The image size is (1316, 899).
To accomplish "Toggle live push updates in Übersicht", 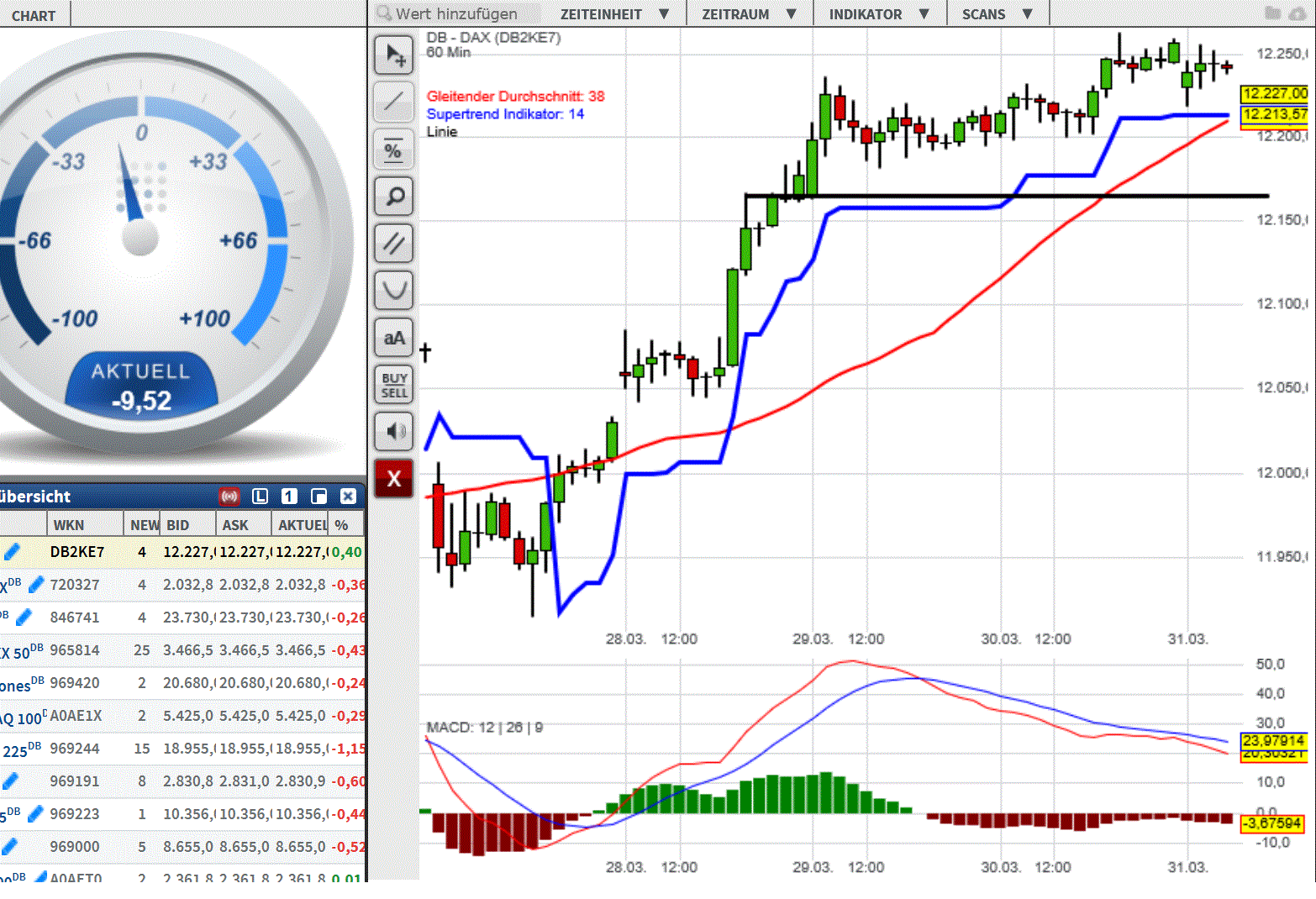I will coord(229,497).
